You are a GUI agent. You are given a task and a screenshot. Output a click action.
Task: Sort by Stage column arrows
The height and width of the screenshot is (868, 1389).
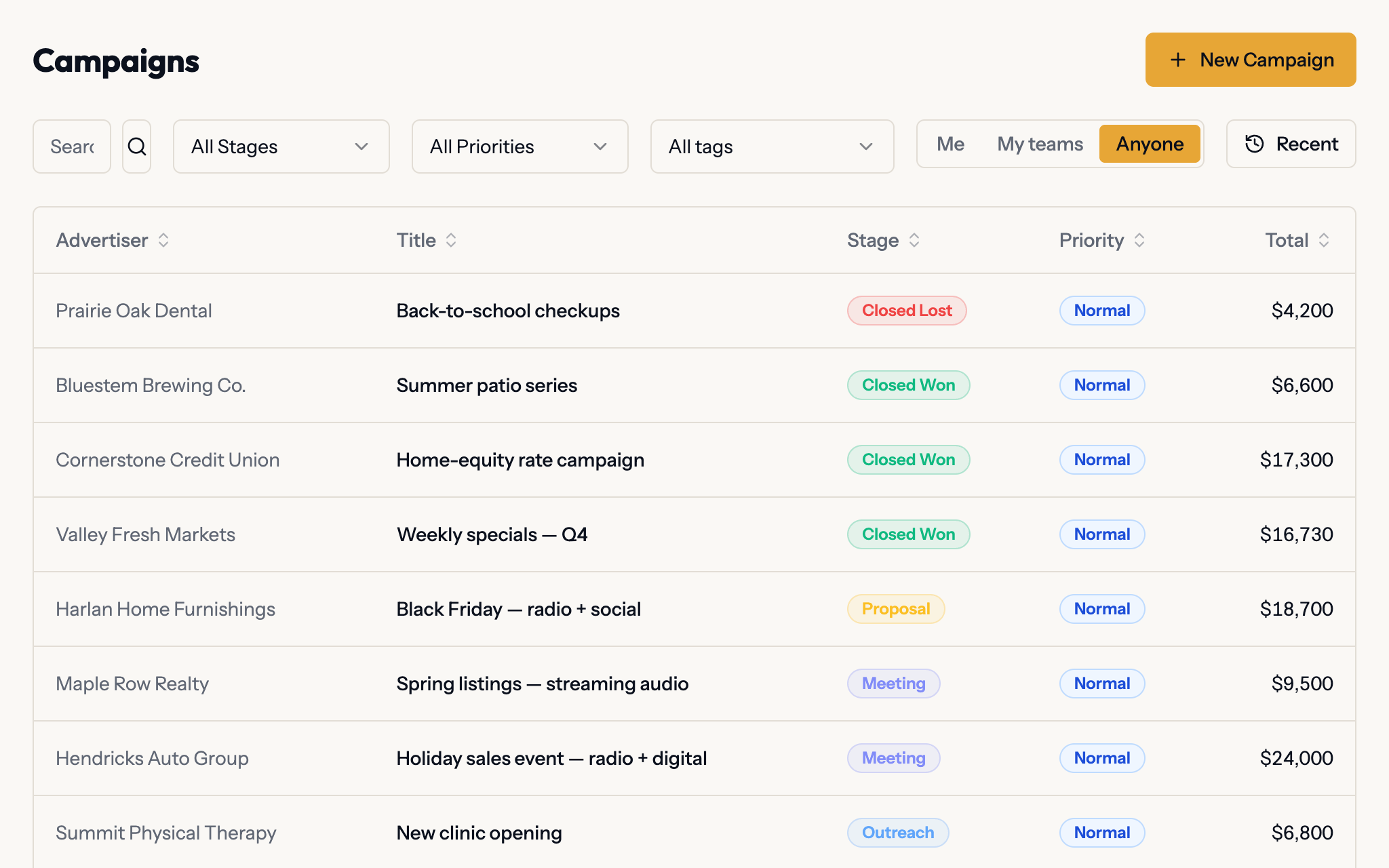pyautogui.click(x=914, y=240)
